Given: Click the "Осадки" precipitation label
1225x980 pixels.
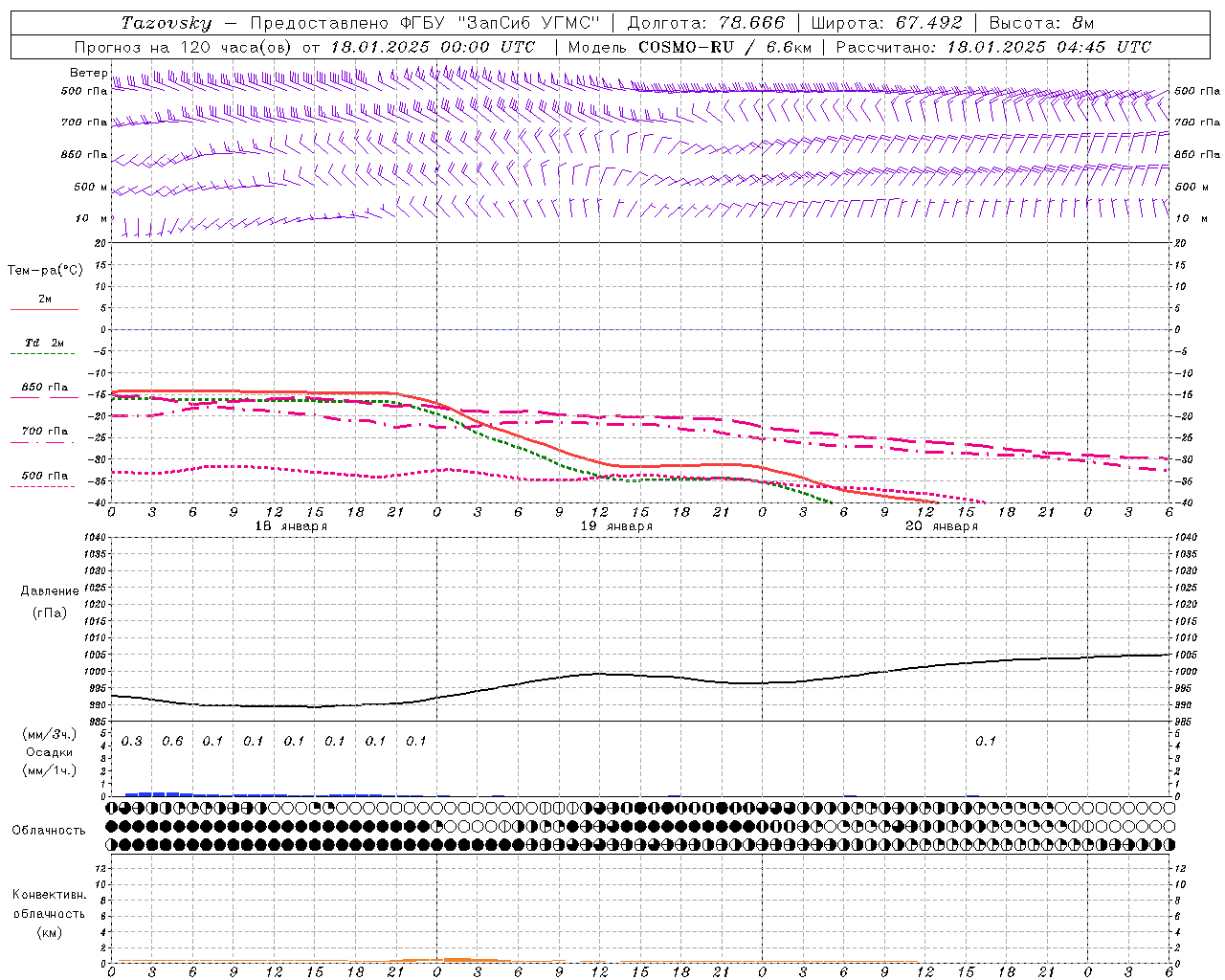Looking at the screenshot, I should [49, 752].
